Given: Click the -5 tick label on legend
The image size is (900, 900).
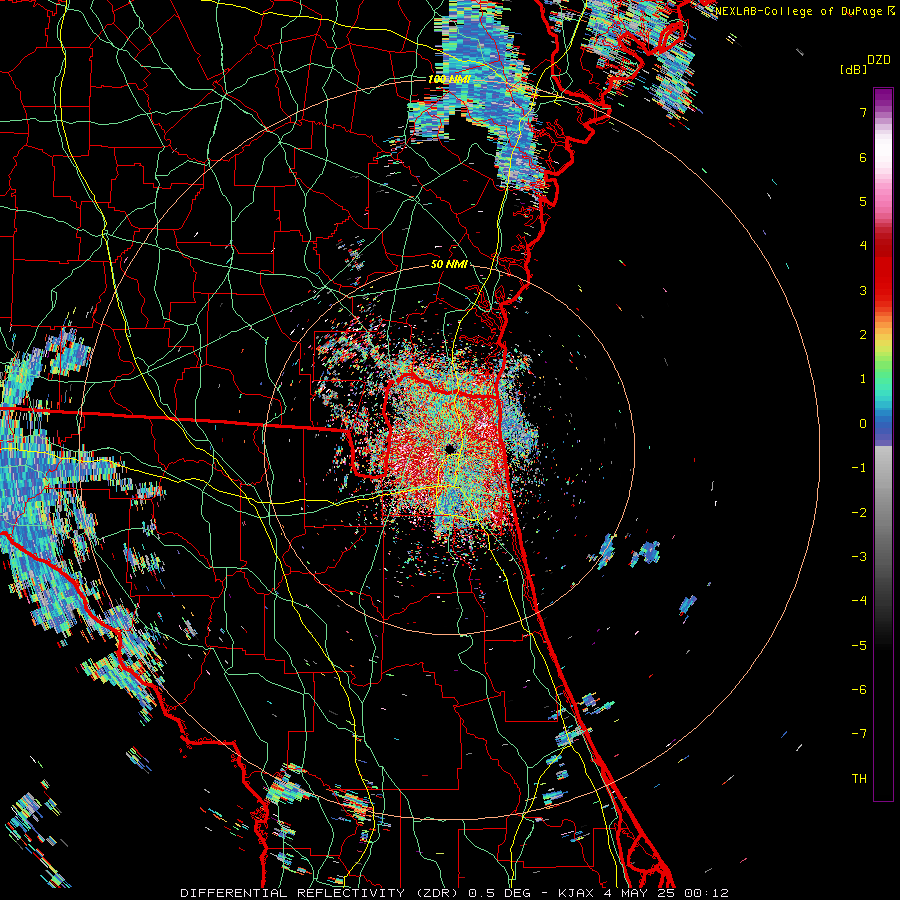Looking at the screenshot, I should point(859,645).
